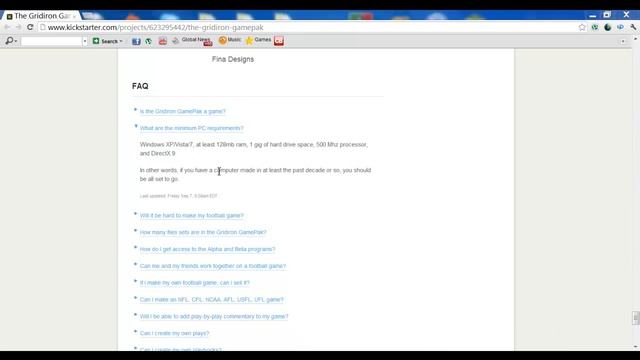The width and height of the screenshot is (640, 360).
Task: Click the green Search button in toolbar
Action: point(105,41)
